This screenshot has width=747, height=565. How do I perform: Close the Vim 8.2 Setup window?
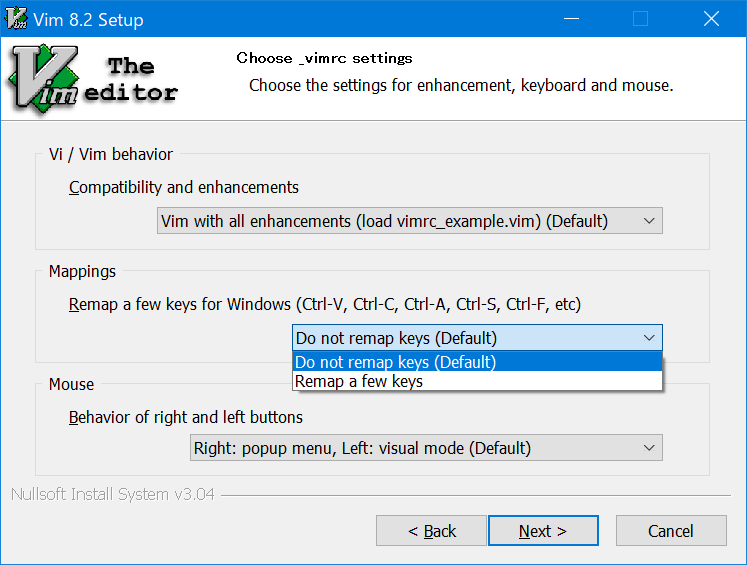point(711,19)
